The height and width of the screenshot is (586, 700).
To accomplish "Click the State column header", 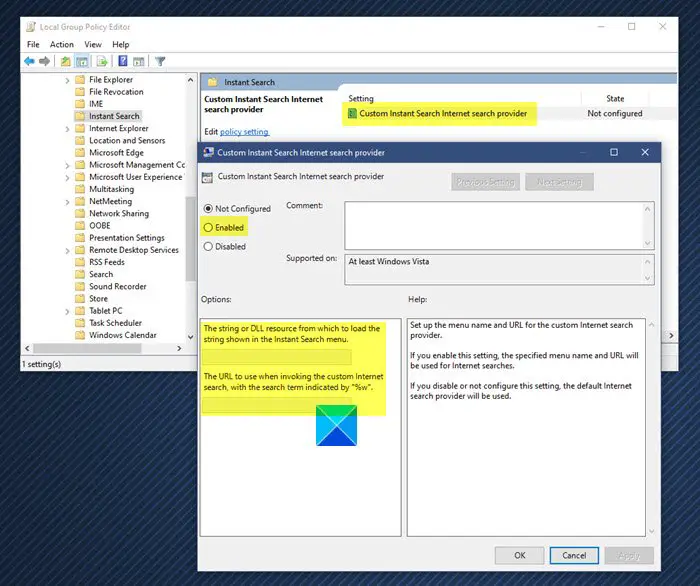I will pos(615,99).
